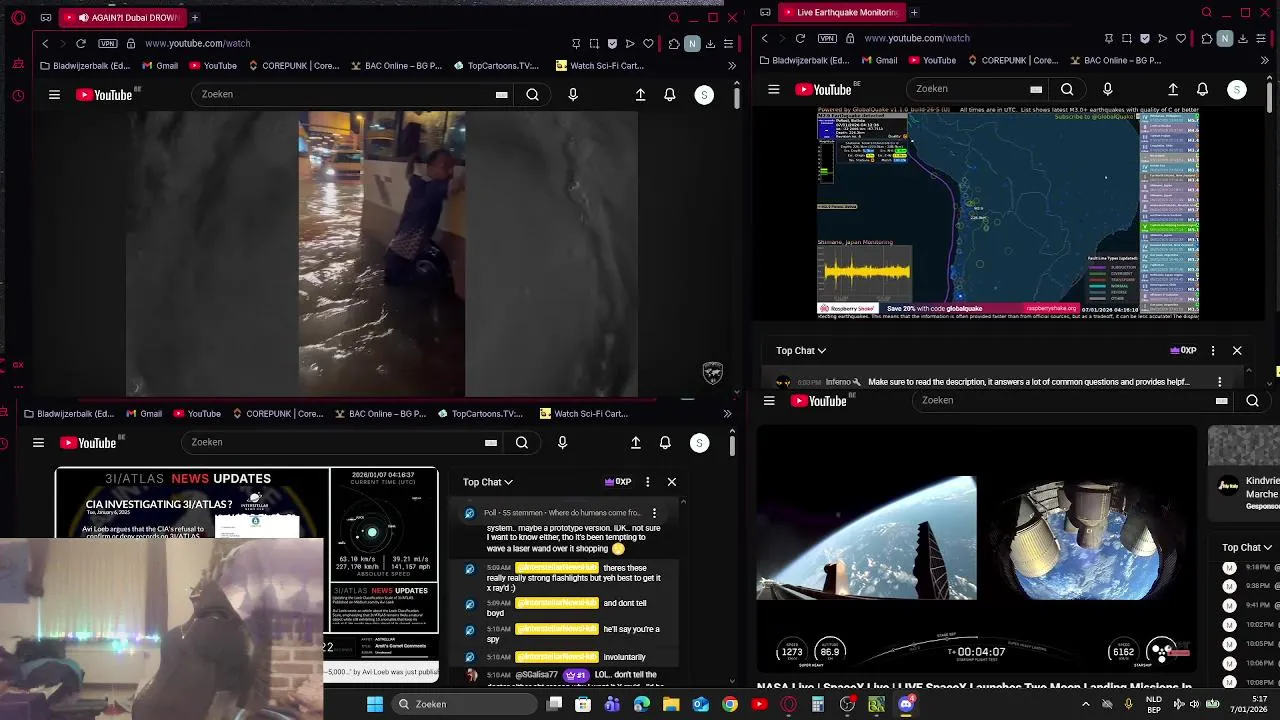Image resolution: width=1280 pixels, height=720 pixels.
Task: Open the YouTube guide menu in the Dubai window
Action: (x=54, y=95)
